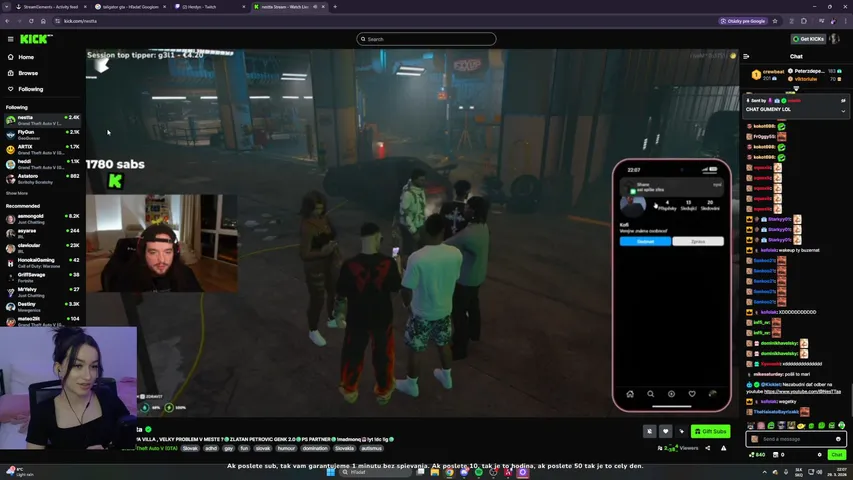Click the adhd stream tag
The width and height of the screenshot is (853, 480).
click(x=211, y=448)
